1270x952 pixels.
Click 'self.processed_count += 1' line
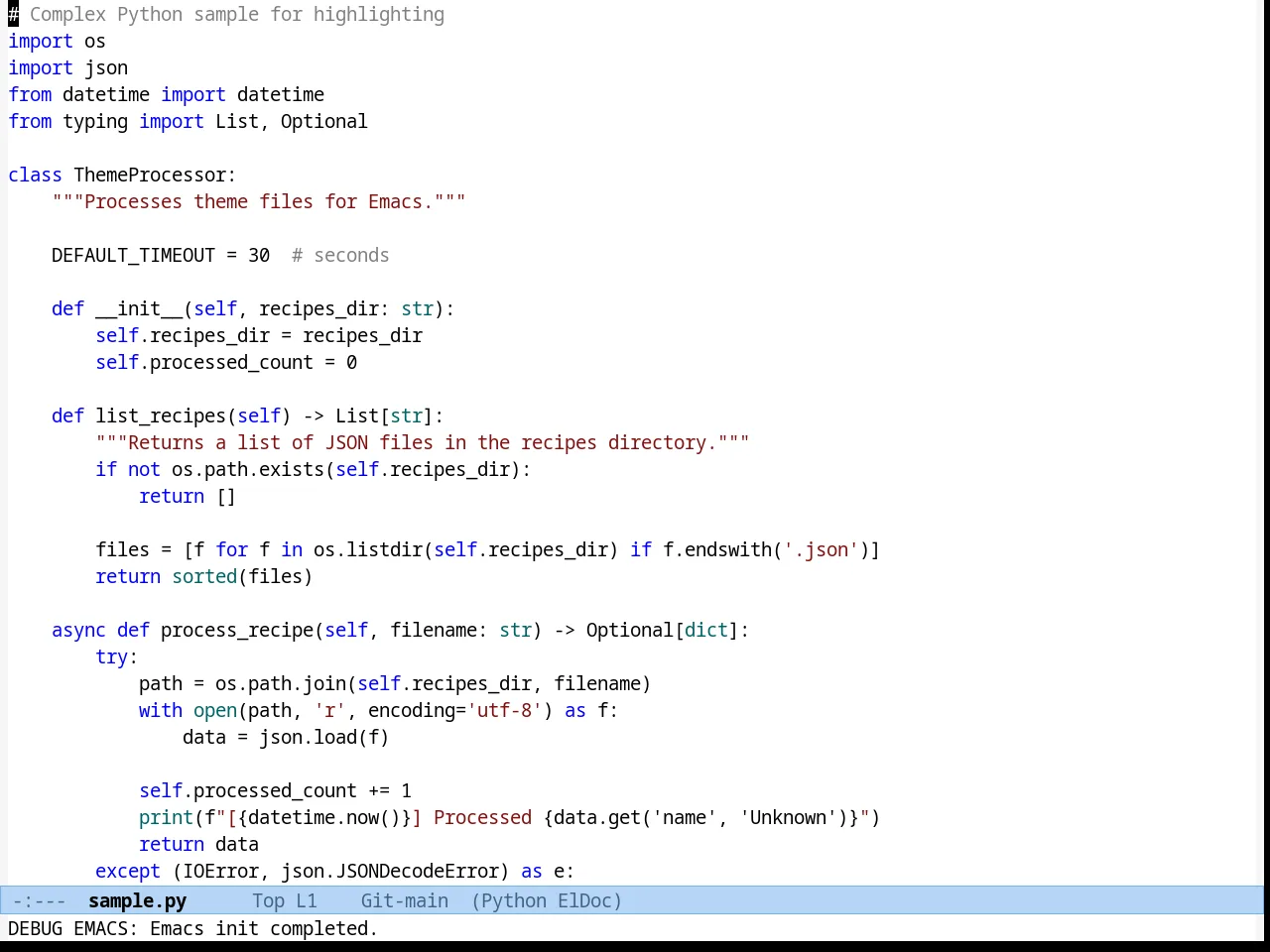point(275,790)
